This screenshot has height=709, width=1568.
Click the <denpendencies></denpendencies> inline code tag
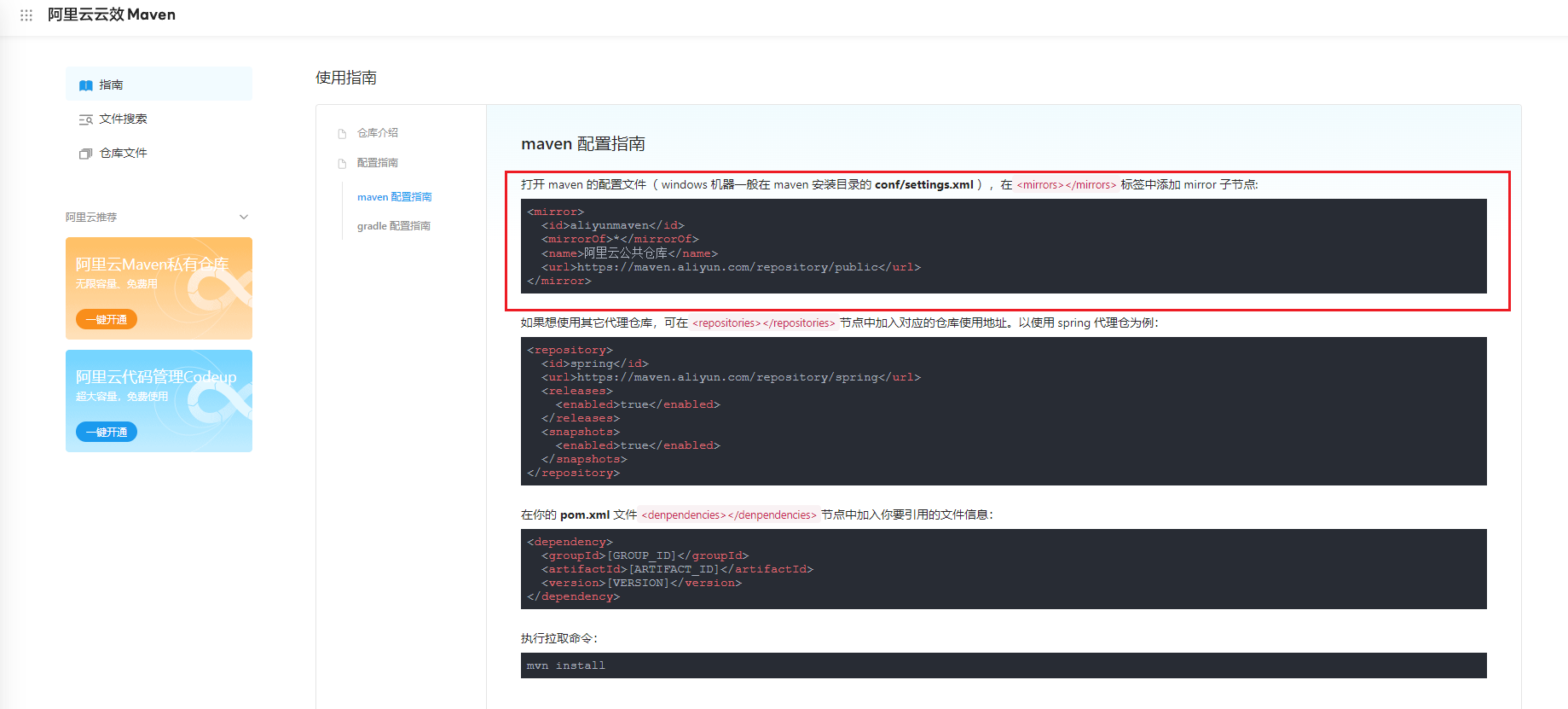(729, 514)
